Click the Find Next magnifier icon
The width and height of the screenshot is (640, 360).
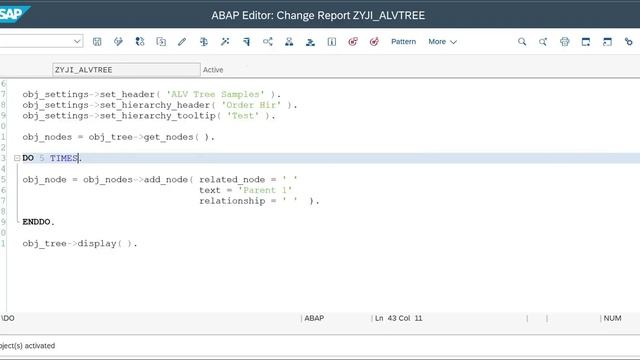[543, 42]
